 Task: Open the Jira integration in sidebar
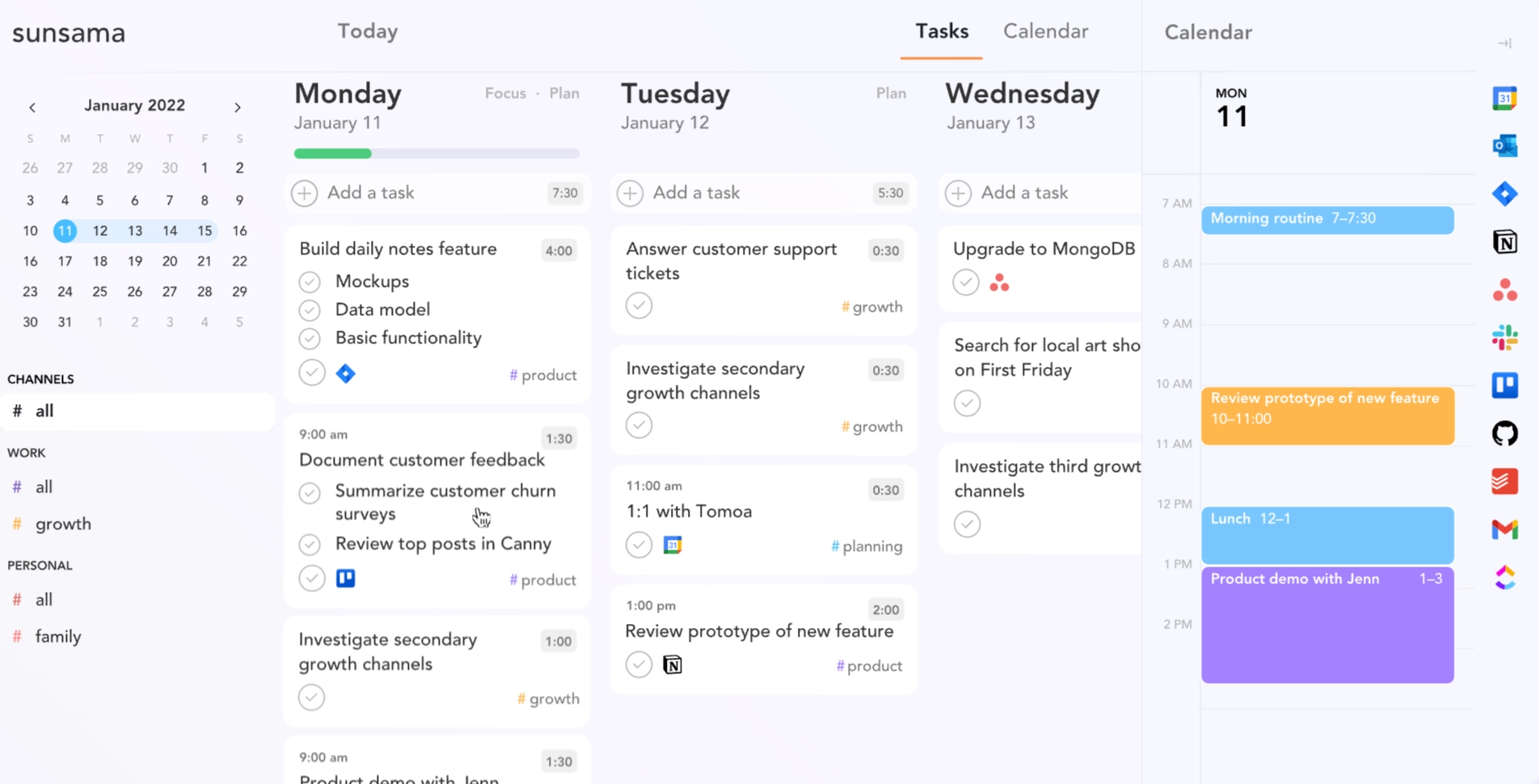[x=1504, y=194]
